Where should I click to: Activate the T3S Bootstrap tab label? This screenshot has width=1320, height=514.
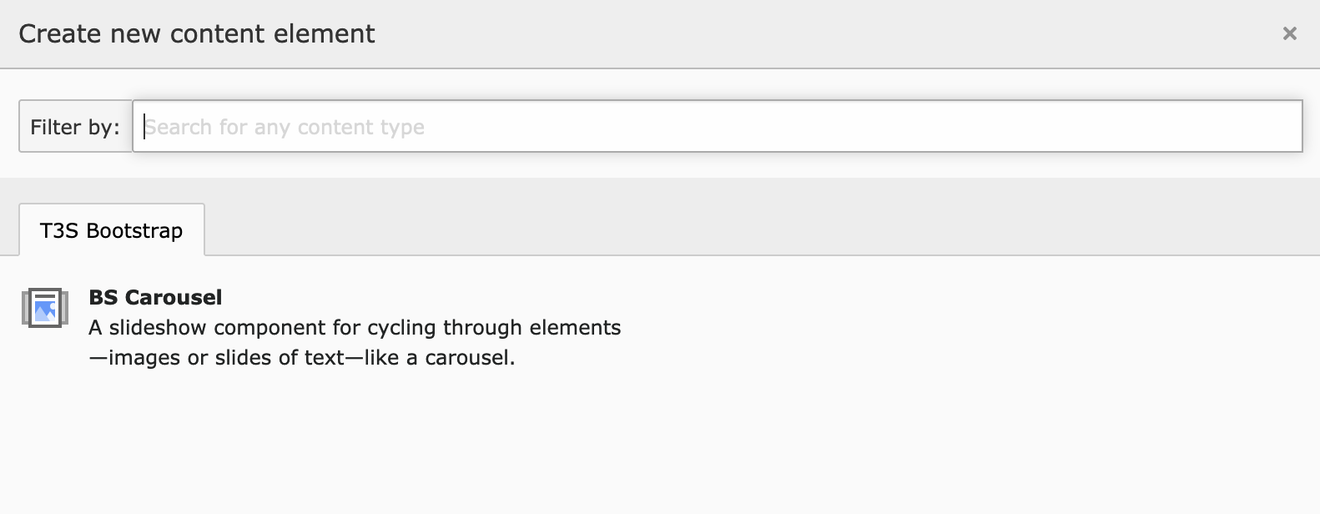click(x=111, y=231)
